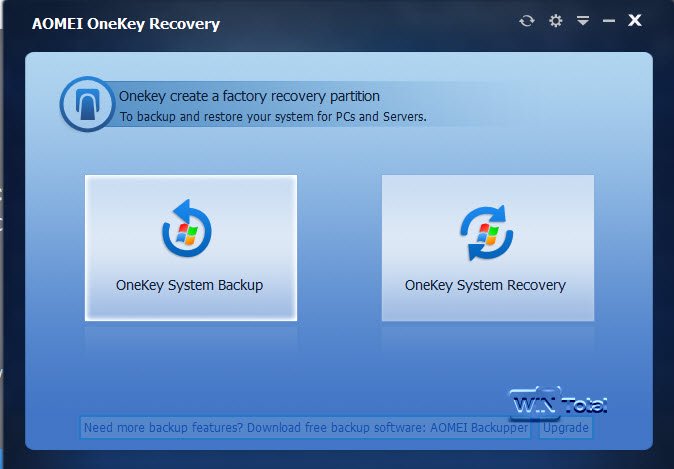674x469 pixels.
Task: Click the OneKey System Backup button
Action: 191,248
